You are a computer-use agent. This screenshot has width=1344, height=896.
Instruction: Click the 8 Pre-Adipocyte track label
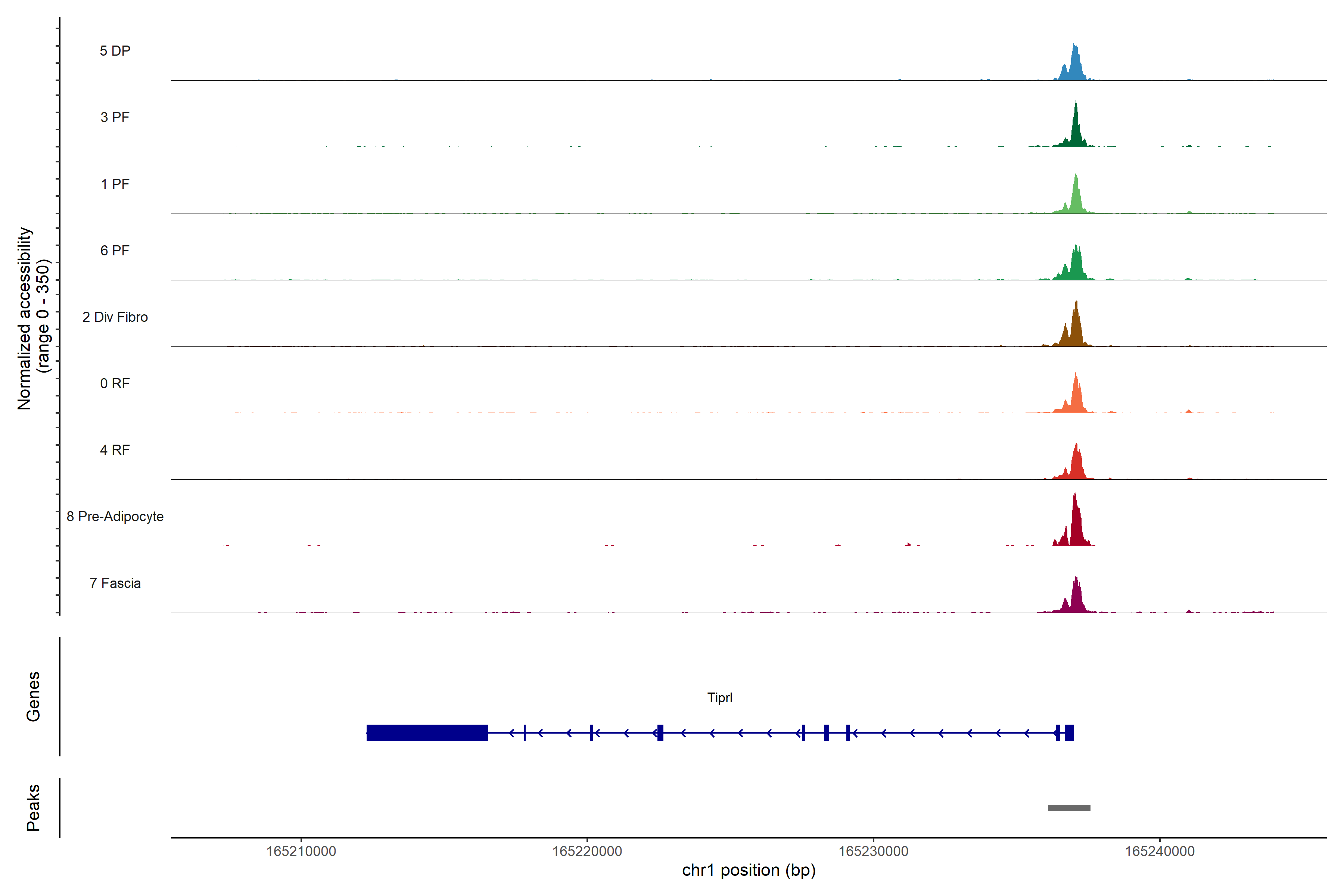pos(115,517)
